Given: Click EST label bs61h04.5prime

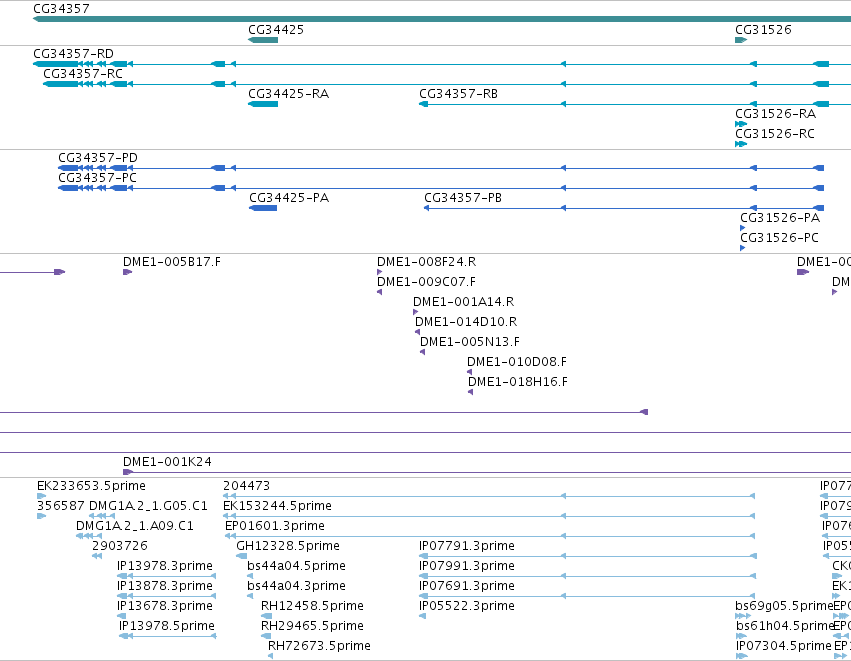Looking at the screenshot, I should [x=784, y=627].
